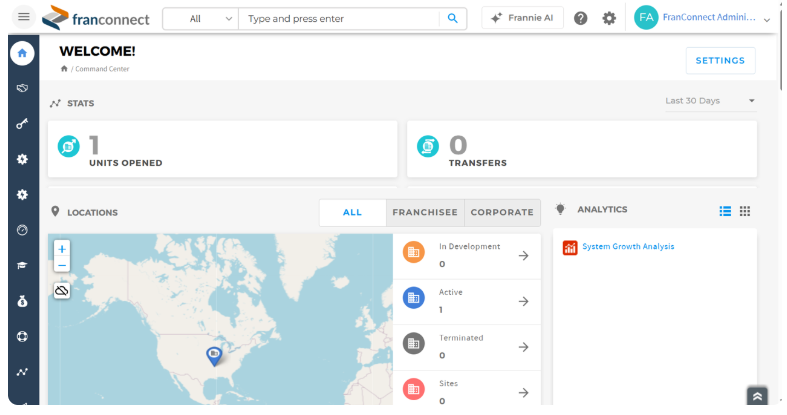Viewport: 787px width, 415px height.
Task: Select the Franchisee locations tab
Action: 425,212
